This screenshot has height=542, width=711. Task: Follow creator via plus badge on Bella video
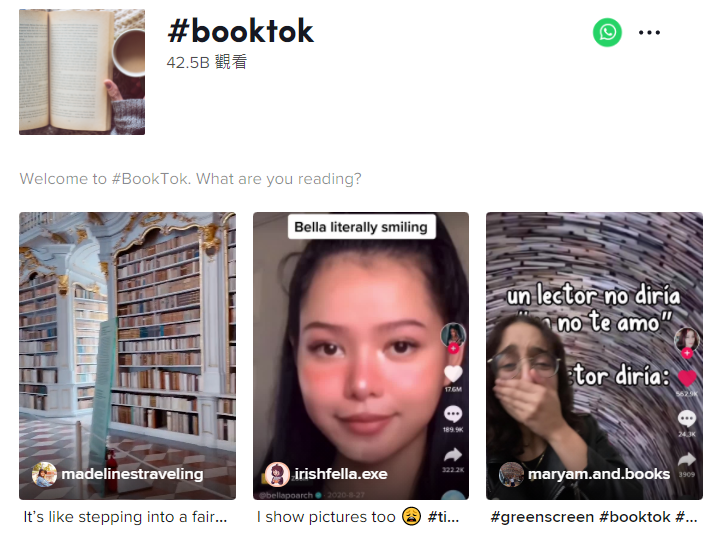pos(453,348)
